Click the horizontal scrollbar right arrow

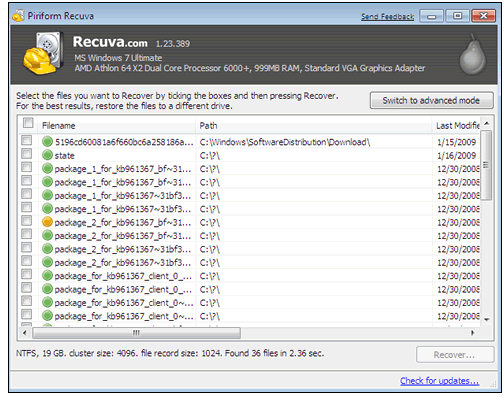472,333
